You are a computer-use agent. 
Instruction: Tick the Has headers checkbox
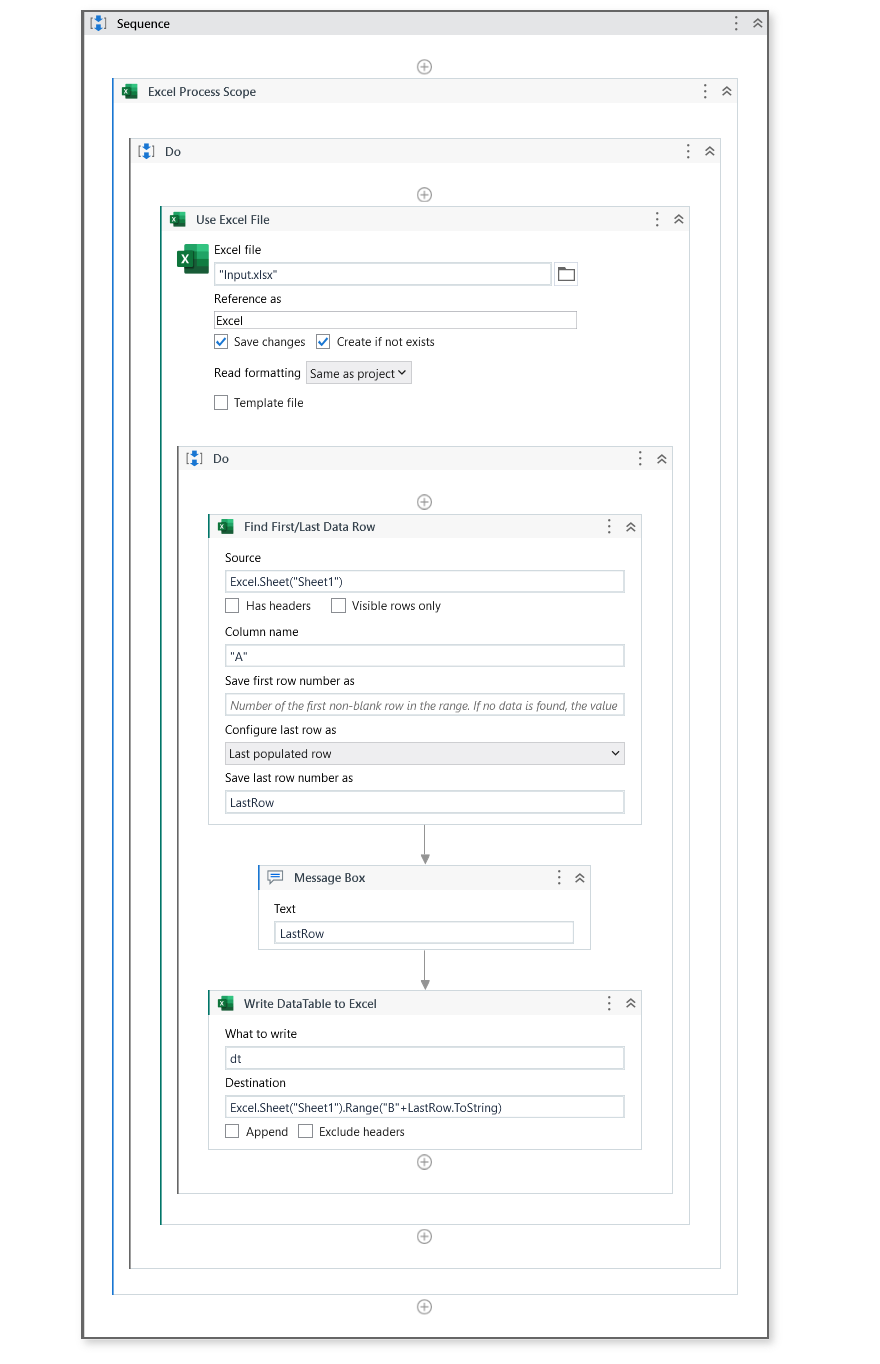tap(232, 606)
